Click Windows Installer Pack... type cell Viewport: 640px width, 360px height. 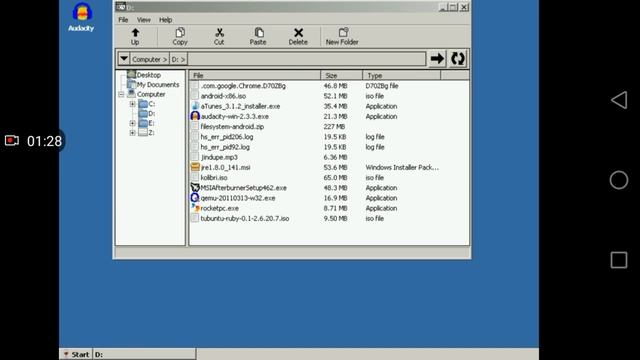click(x=402, y=167)
